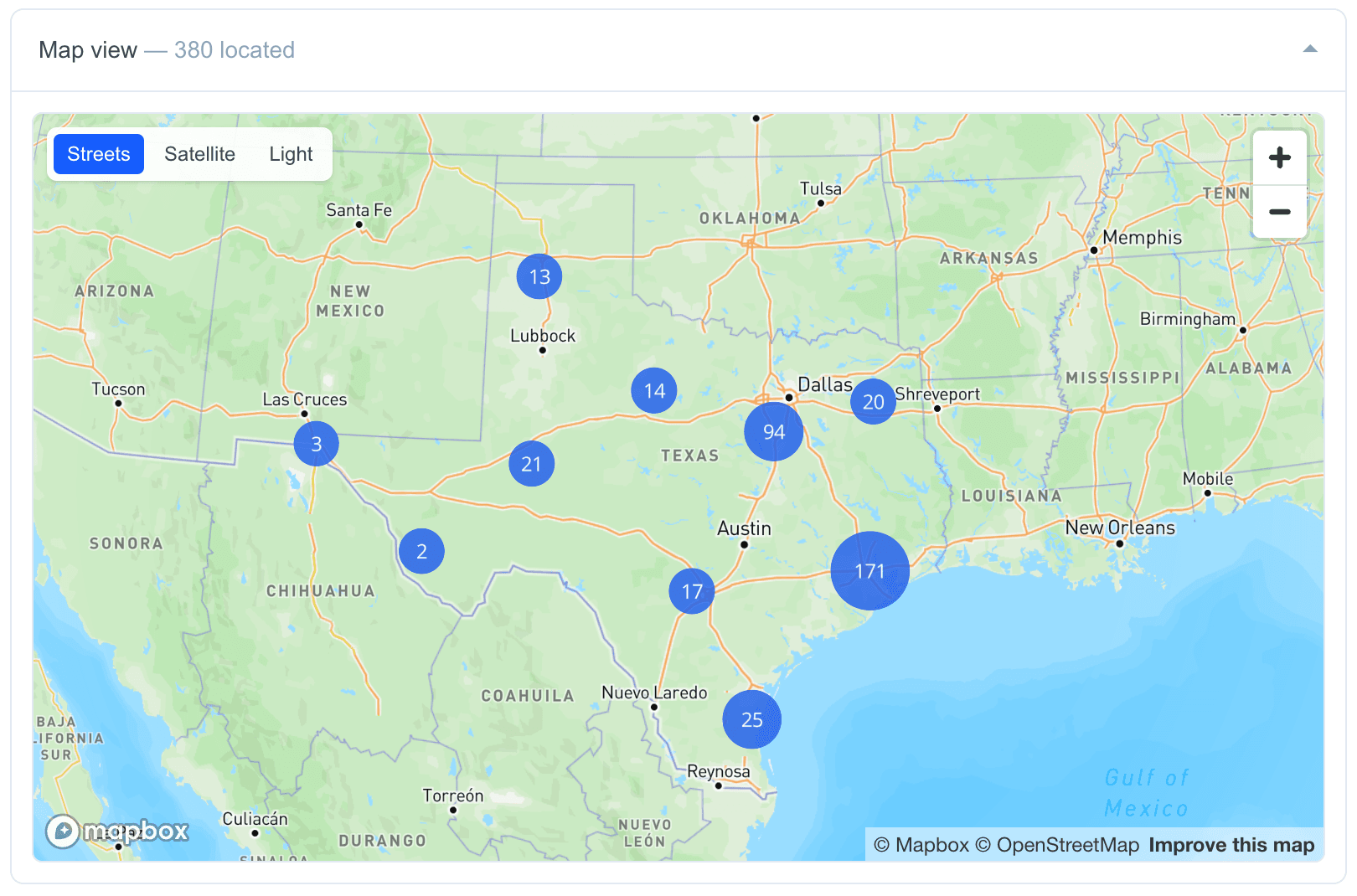Screen dimensions: 1357x896
Task: Expand the 13 cluster above Lubbock
Action: tap(539, 276)
